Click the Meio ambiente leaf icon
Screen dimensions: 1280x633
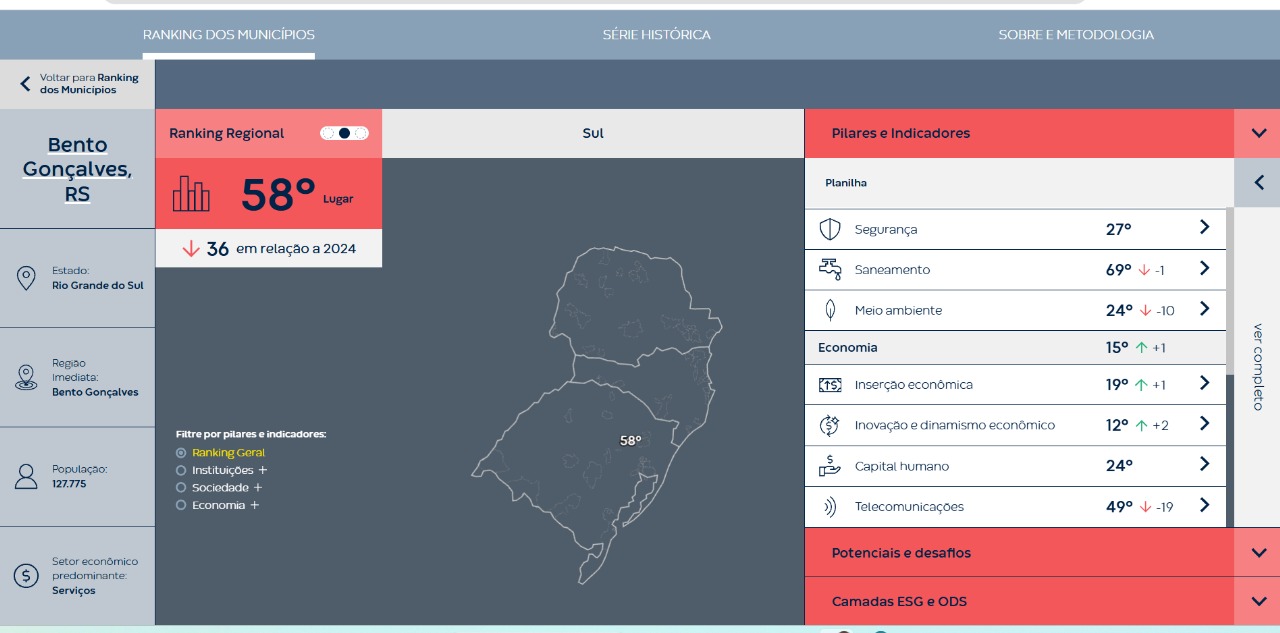click(830, 310)
